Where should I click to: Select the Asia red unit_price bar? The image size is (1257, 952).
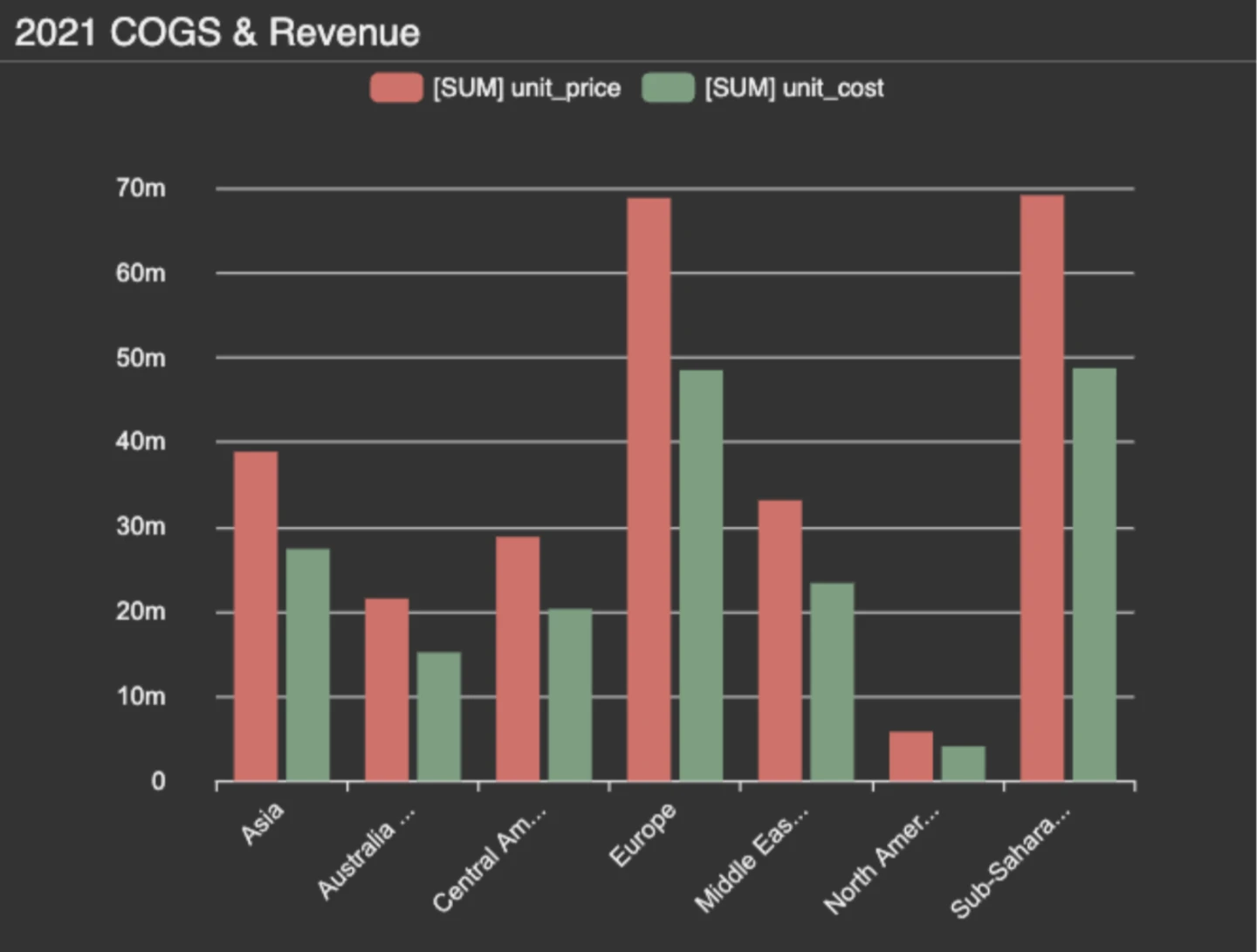coord(256,616)
